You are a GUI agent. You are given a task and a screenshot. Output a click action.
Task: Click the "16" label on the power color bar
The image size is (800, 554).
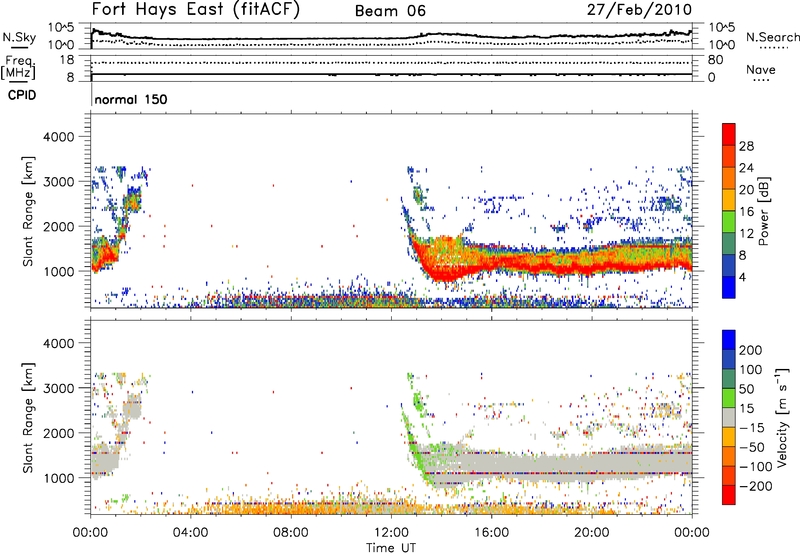click(x=746, y=212)
